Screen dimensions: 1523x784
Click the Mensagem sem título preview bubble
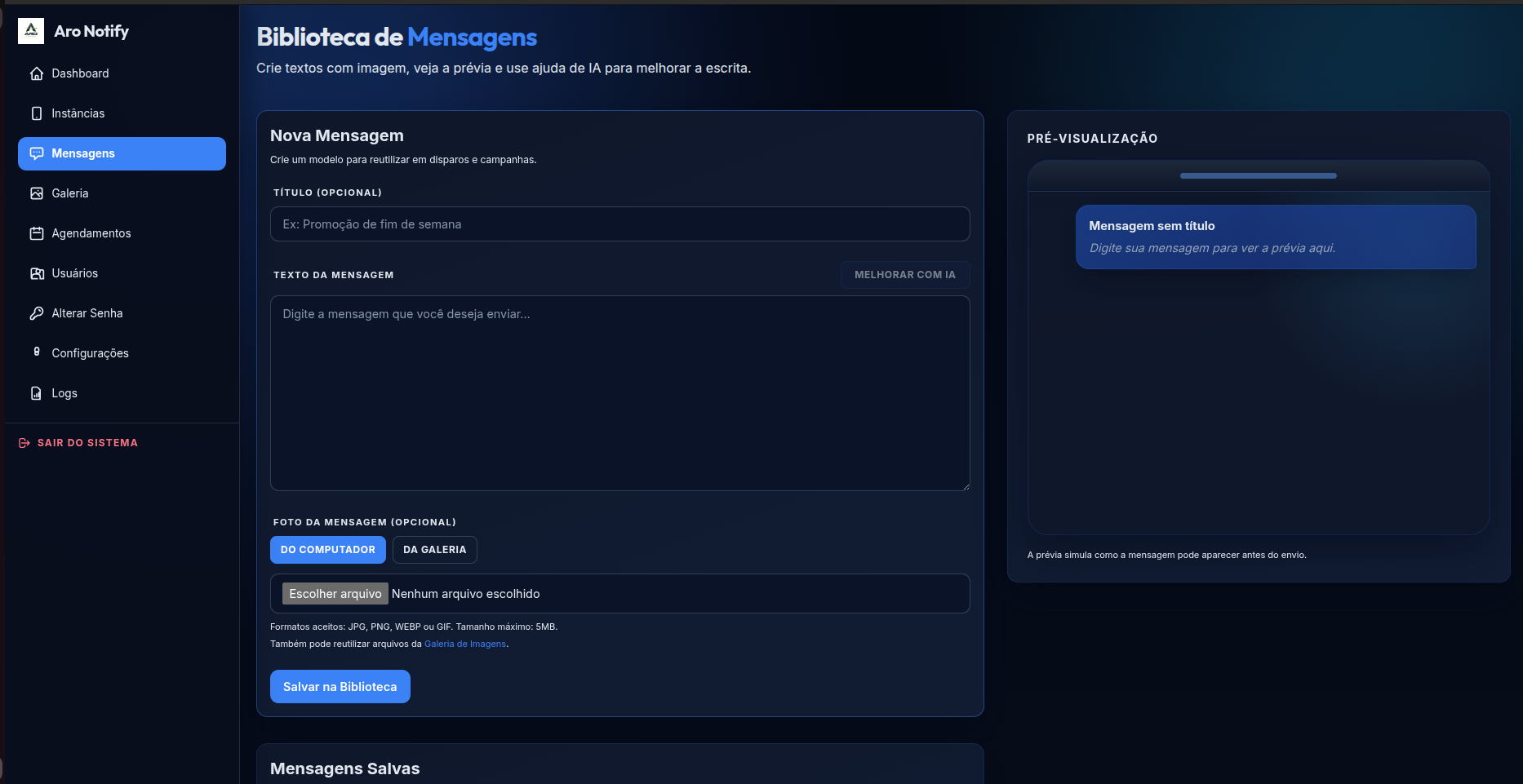tap(1276, 237)
